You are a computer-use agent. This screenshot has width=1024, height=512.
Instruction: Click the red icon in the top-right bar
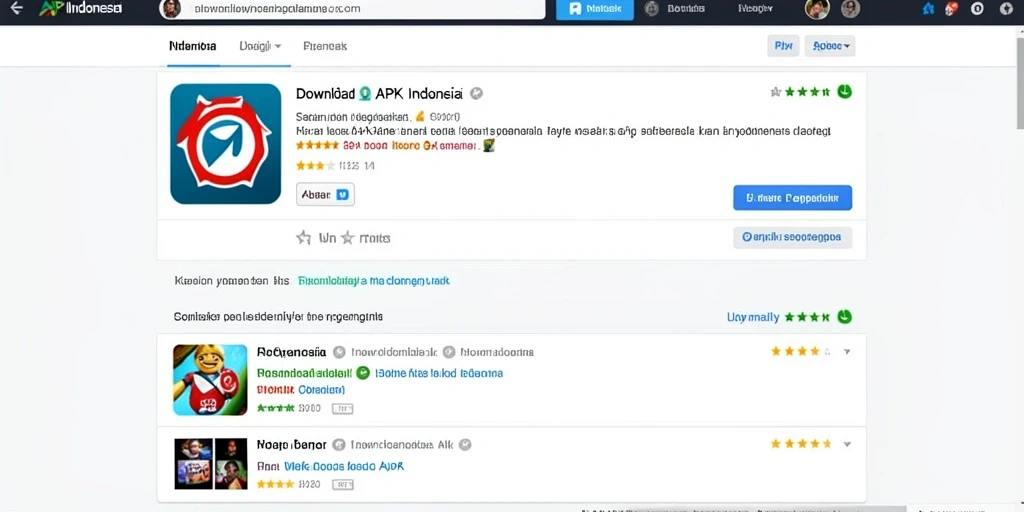[952, 8]
